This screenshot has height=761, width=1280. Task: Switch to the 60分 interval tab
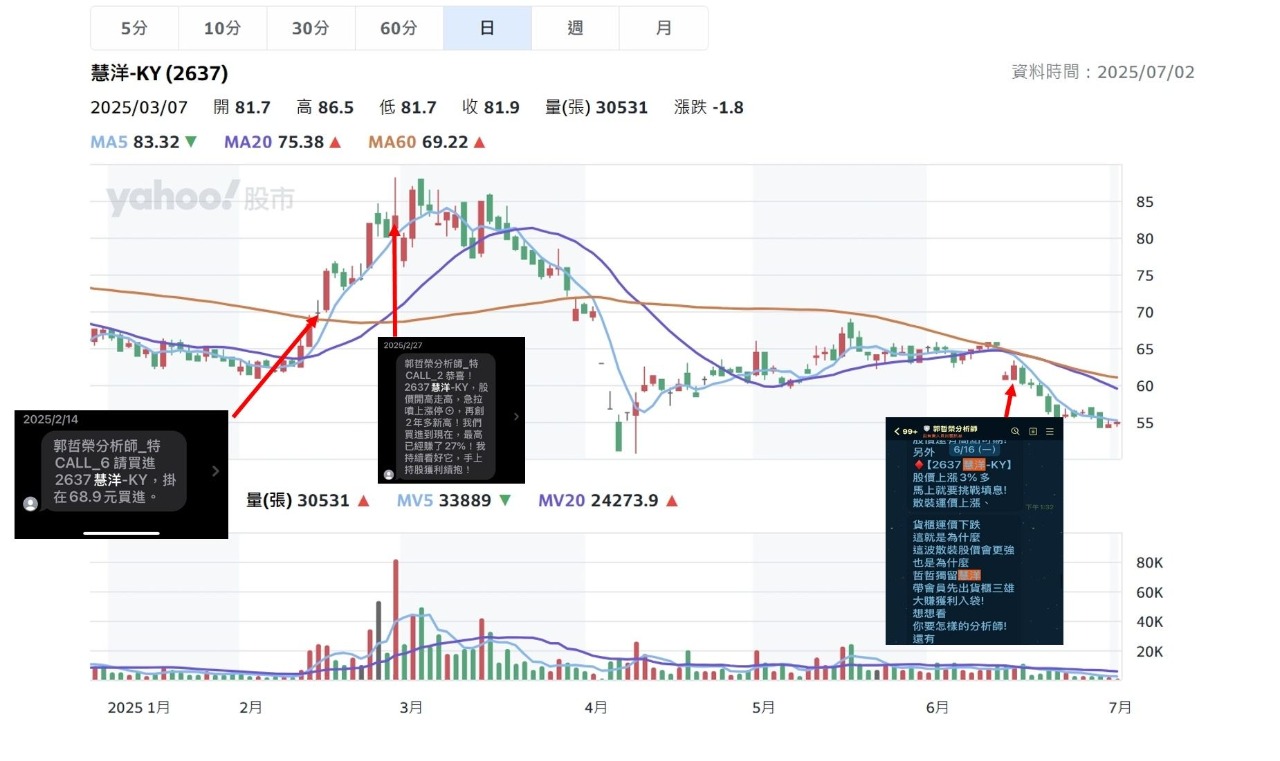pyautogui.click(x=399, y=28)
